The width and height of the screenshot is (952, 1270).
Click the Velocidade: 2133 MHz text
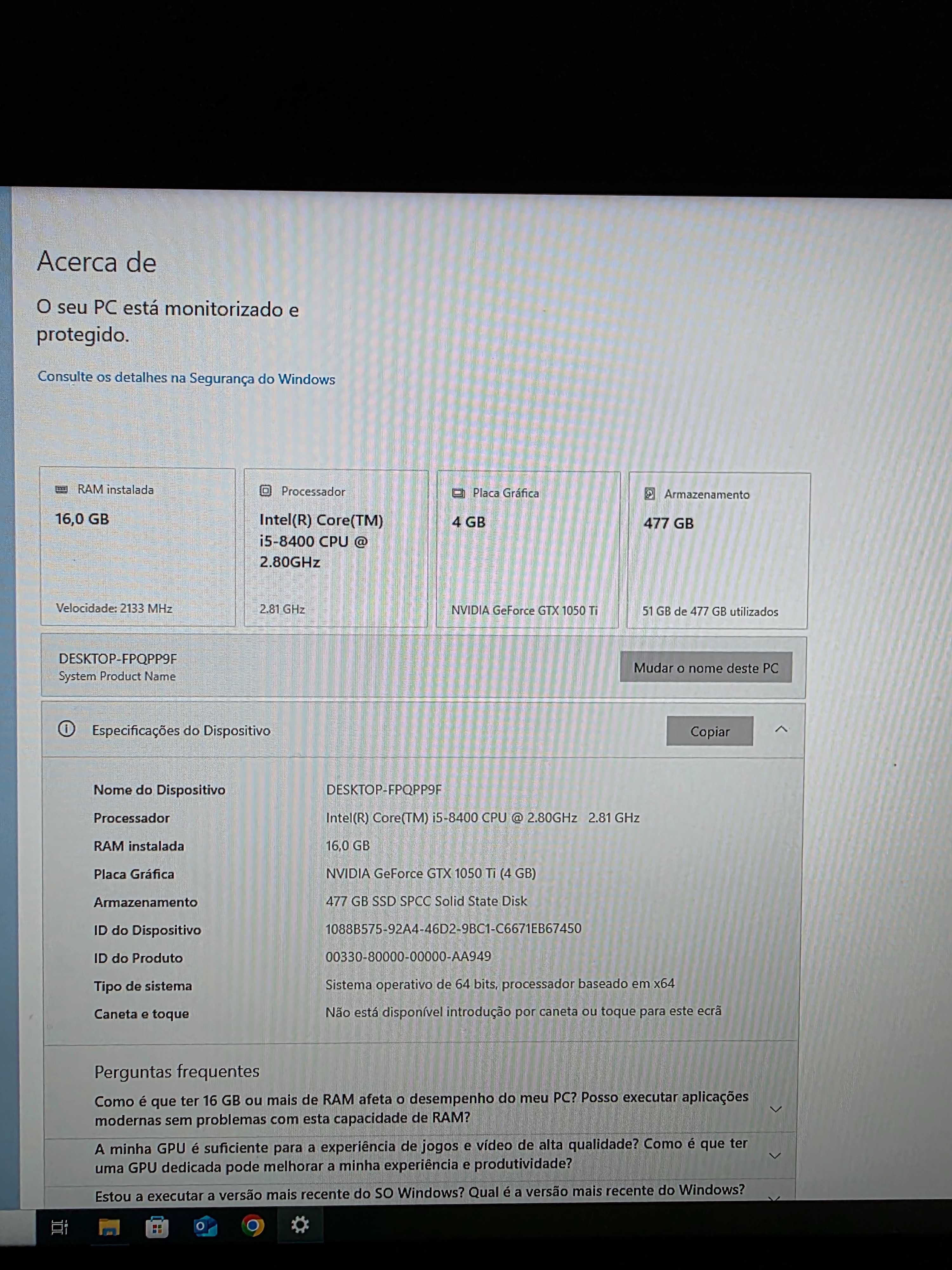[x=114, y=608]
